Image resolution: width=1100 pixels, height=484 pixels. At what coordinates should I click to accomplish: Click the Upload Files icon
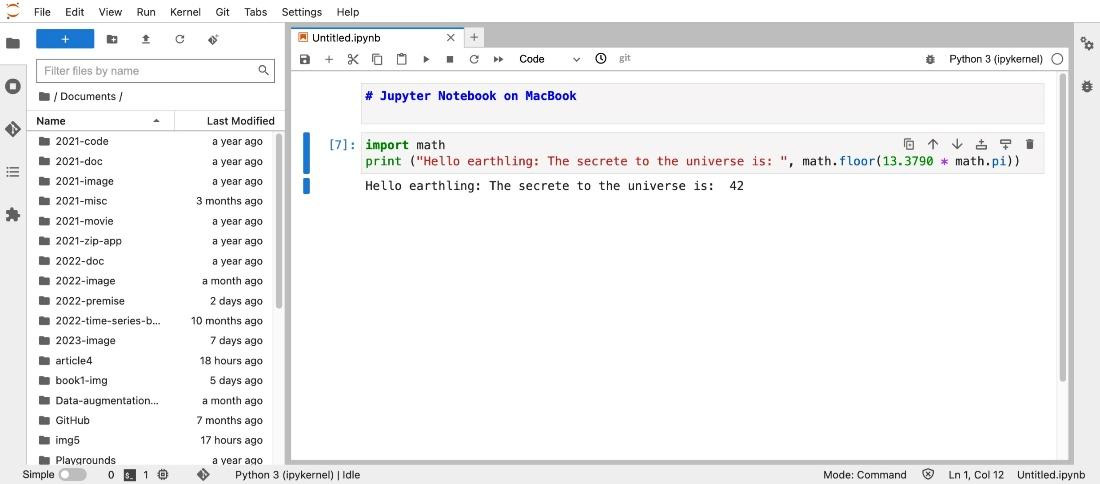[x=146, y=39]
